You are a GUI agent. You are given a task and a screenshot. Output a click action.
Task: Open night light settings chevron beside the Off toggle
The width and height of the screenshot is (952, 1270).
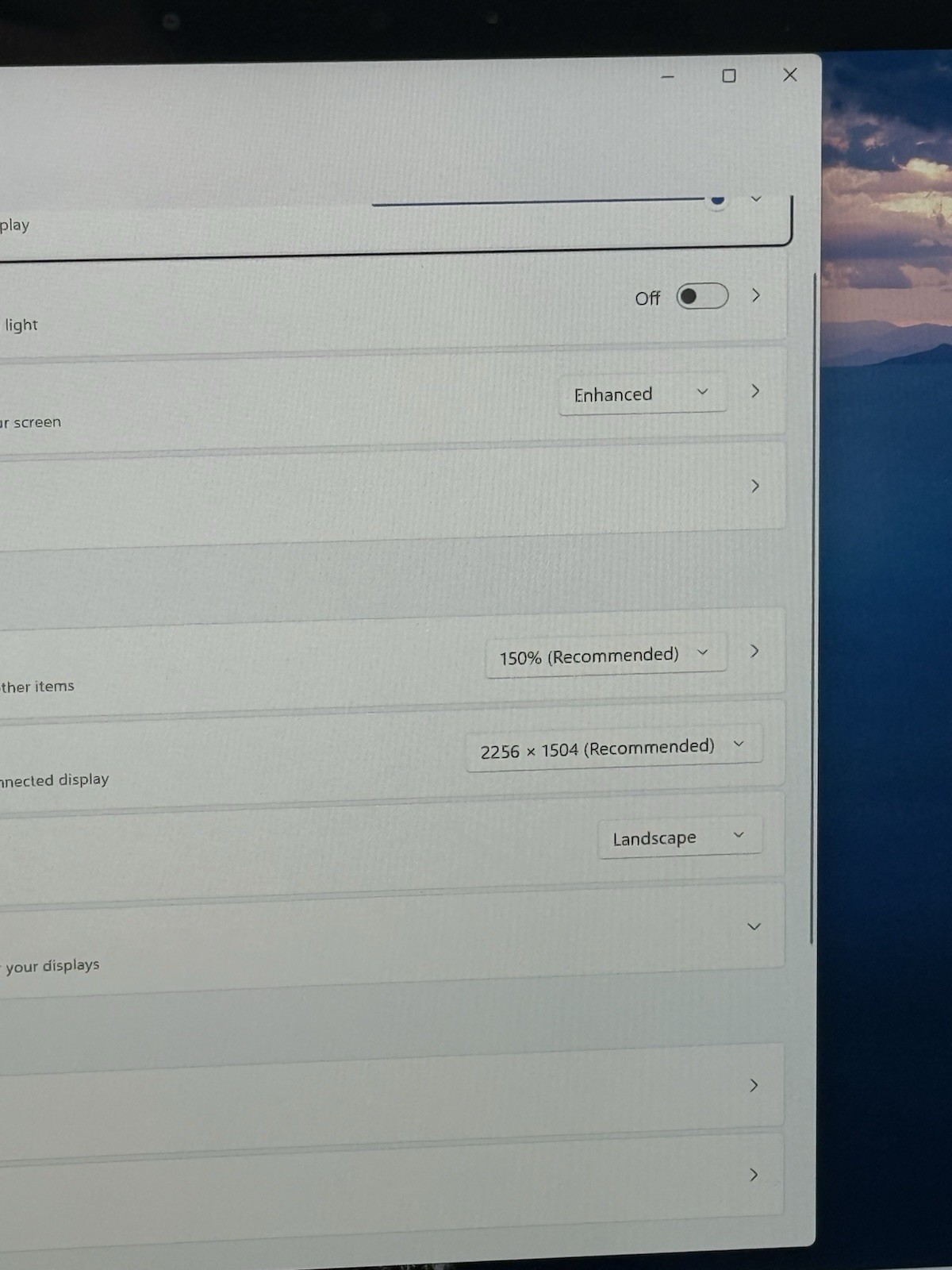tap(756, 295)
